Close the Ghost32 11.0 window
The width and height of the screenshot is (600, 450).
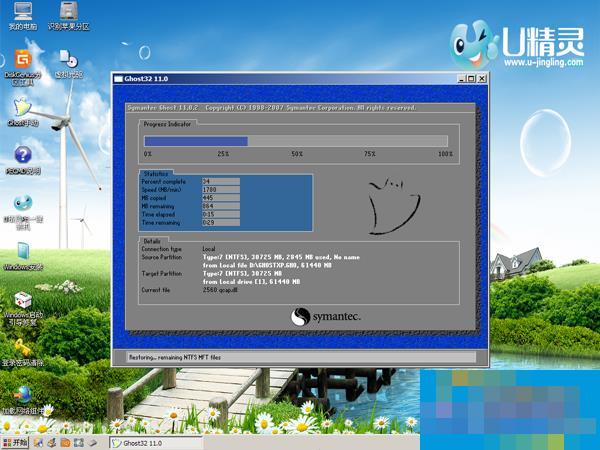[482, 78]
